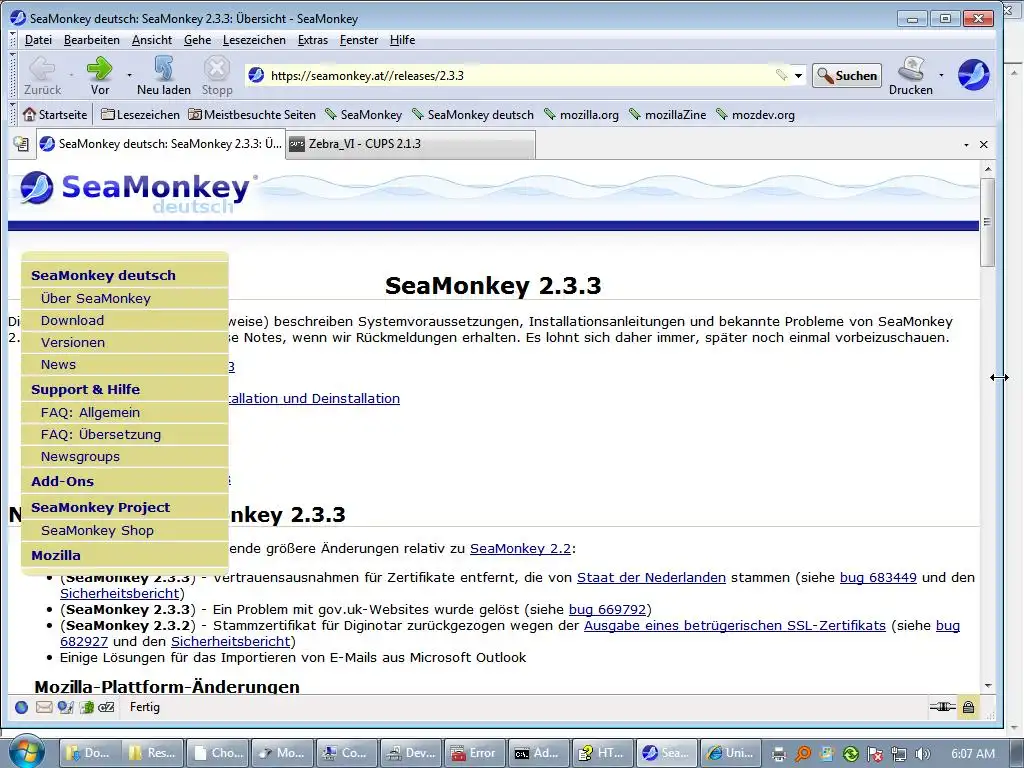This screenshot has width=1024, height=768.
Task: Click the security padlock status icon
Action: point(968,707)
